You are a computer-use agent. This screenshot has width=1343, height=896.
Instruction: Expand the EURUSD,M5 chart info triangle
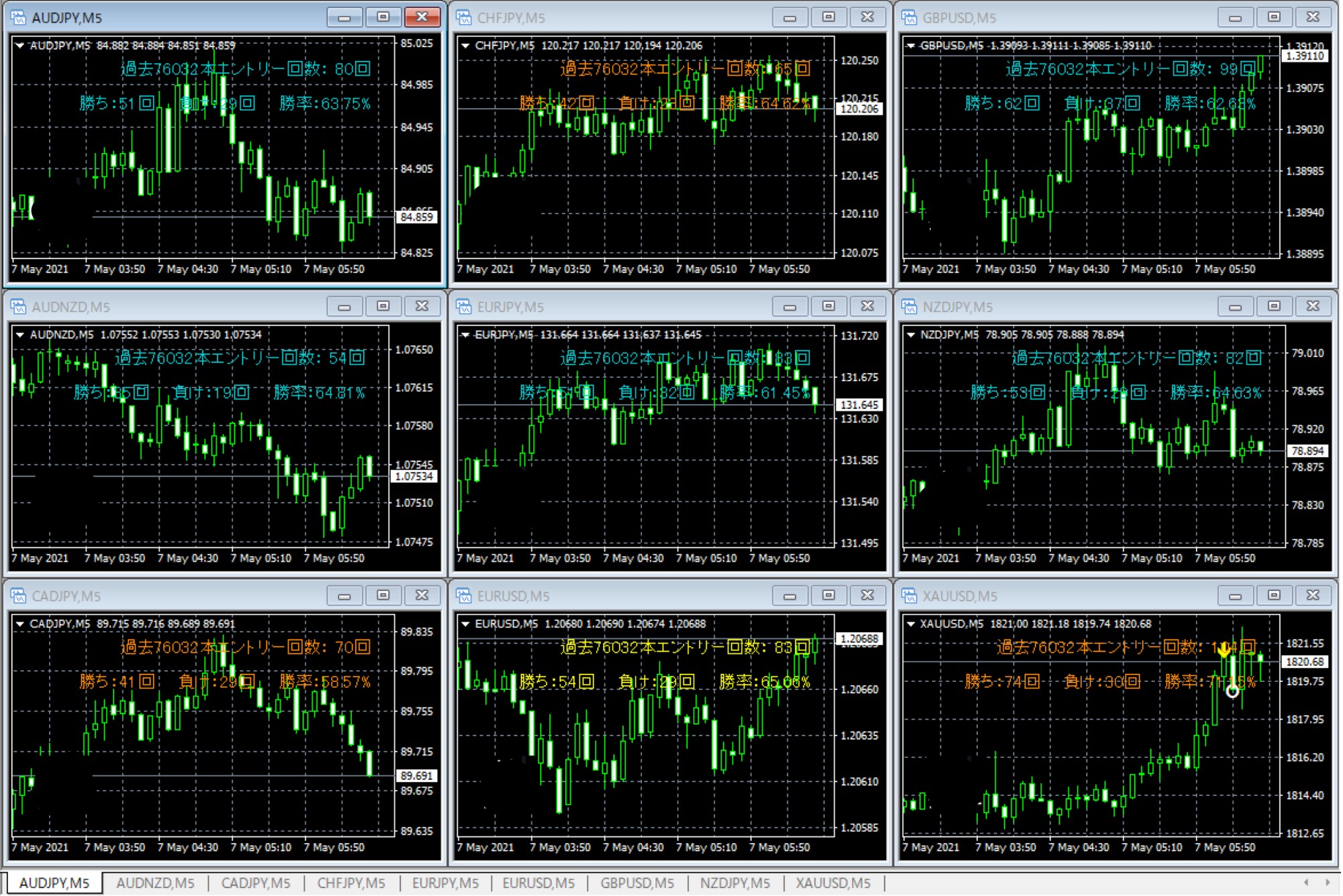(x=465, y=624)
